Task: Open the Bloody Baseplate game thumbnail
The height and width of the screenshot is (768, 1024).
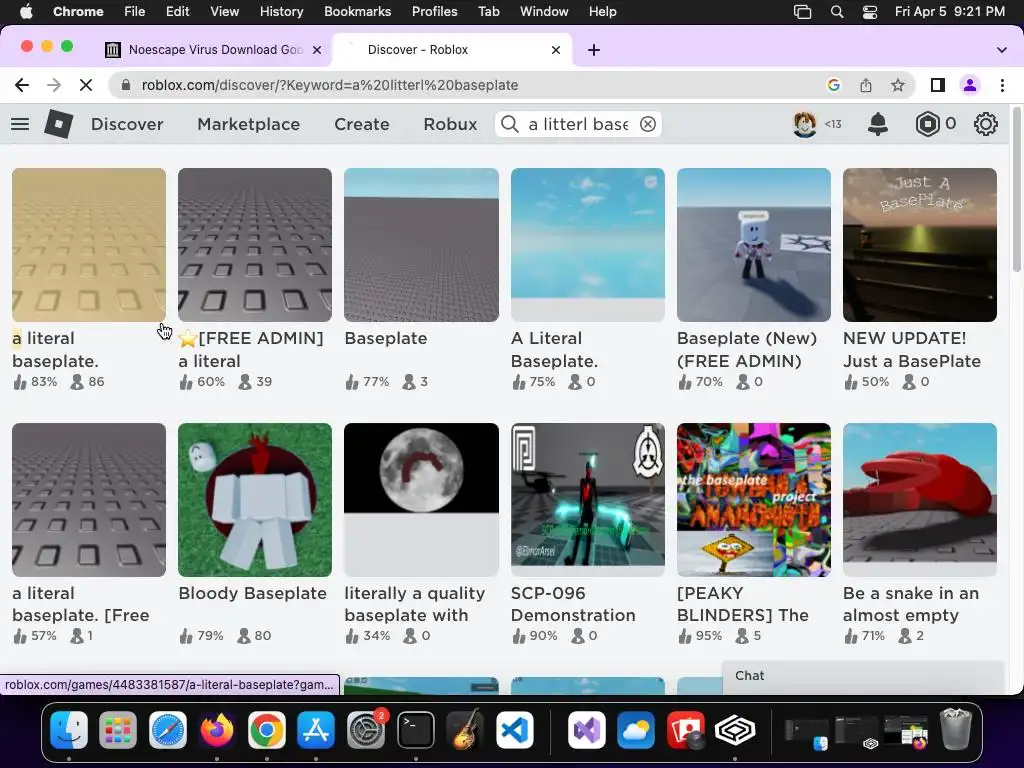Action: click(x=255, y=500)
